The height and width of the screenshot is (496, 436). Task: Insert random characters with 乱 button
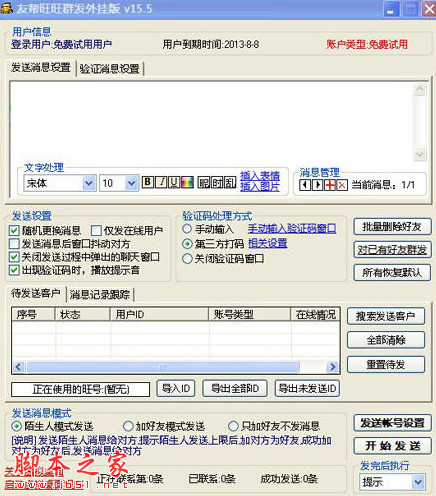[230, 182]
